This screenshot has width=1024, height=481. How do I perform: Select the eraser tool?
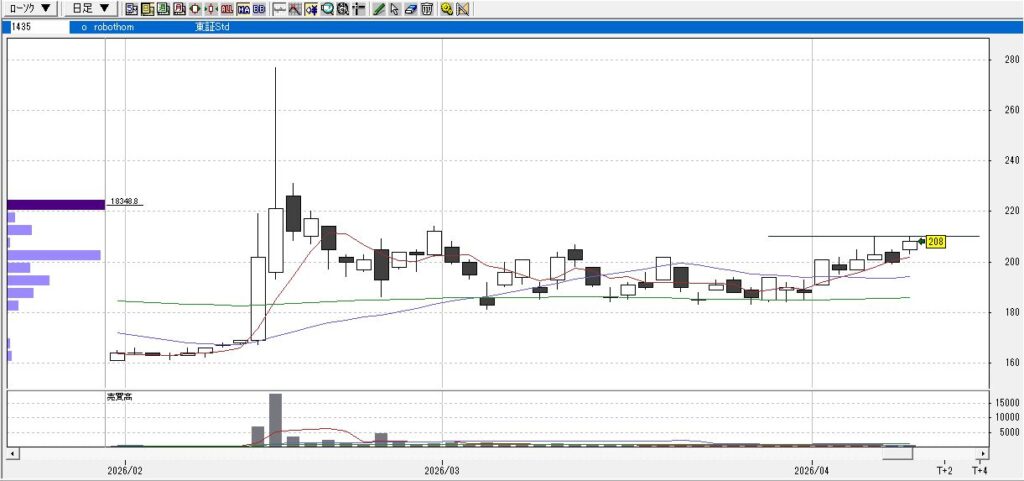[410, 10]
